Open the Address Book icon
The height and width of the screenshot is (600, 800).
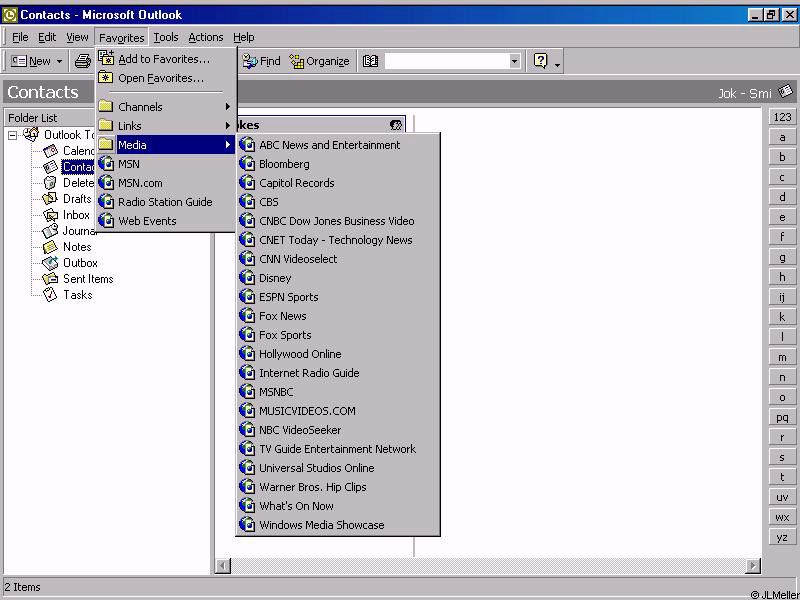370,61
